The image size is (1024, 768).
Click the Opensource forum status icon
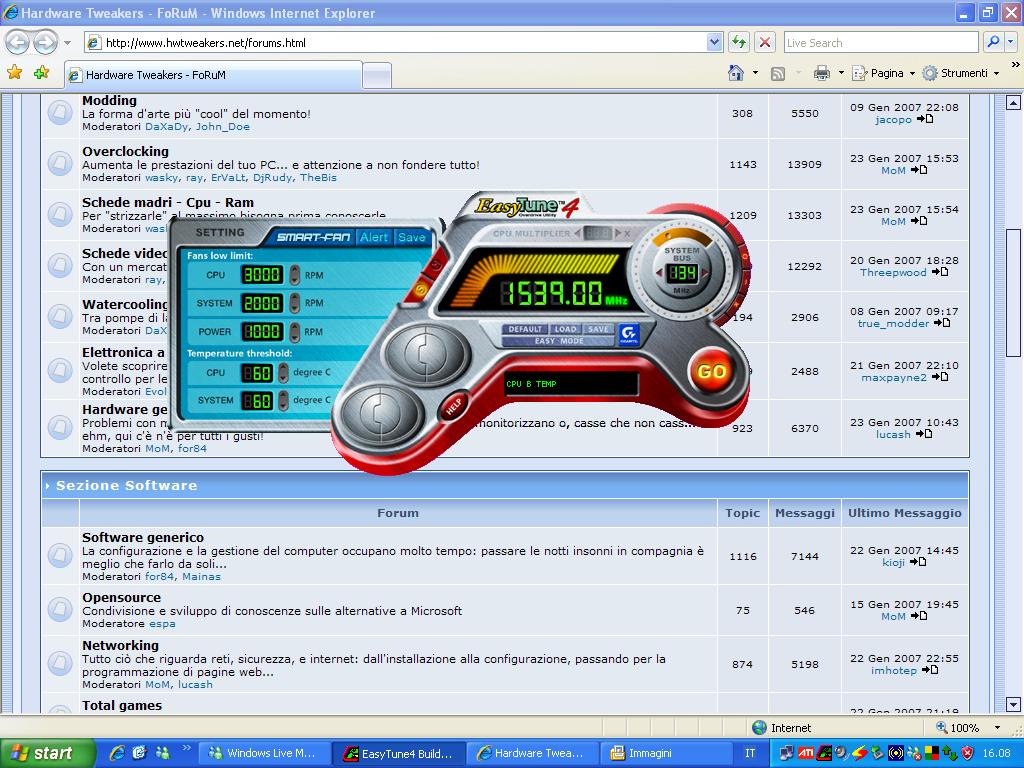(x=60, y=609)
